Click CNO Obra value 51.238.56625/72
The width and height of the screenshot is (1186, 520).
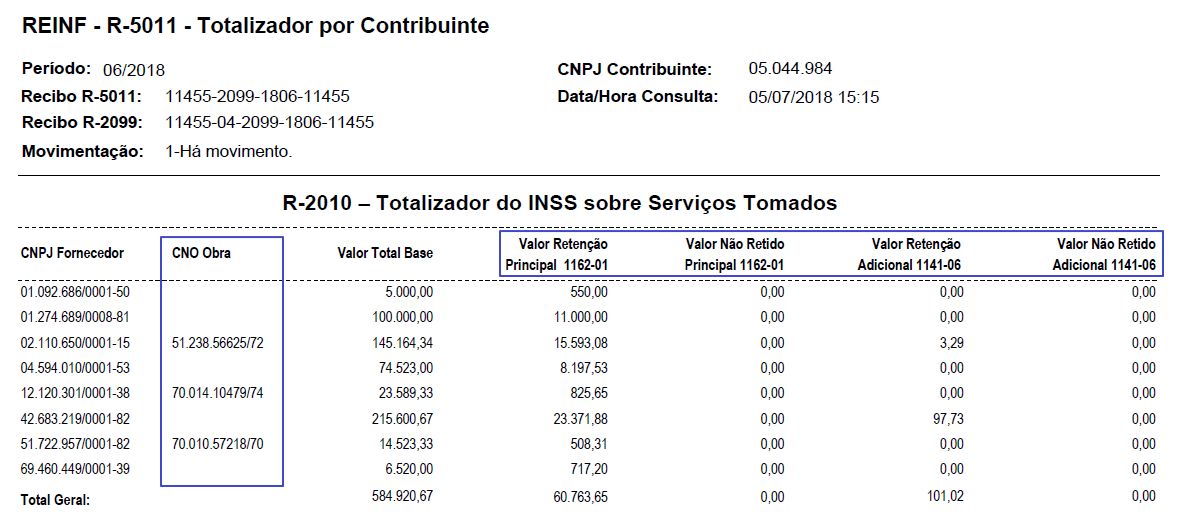[218, 343]
